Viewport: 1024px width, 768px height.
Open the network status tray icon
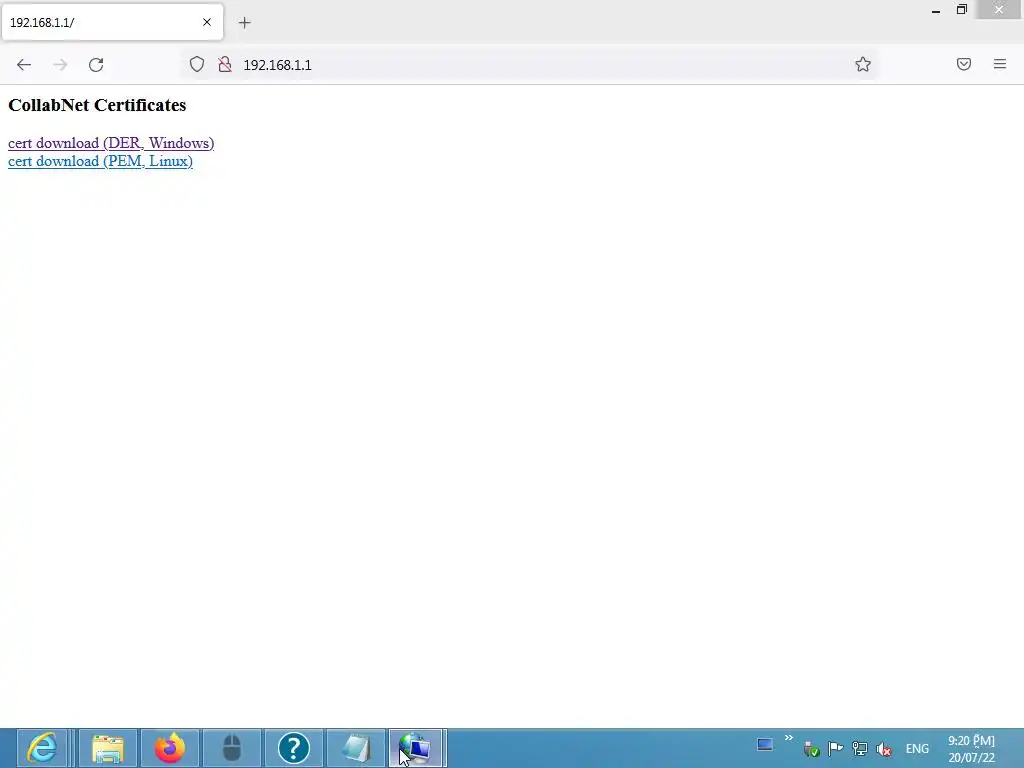click(859, 748)
